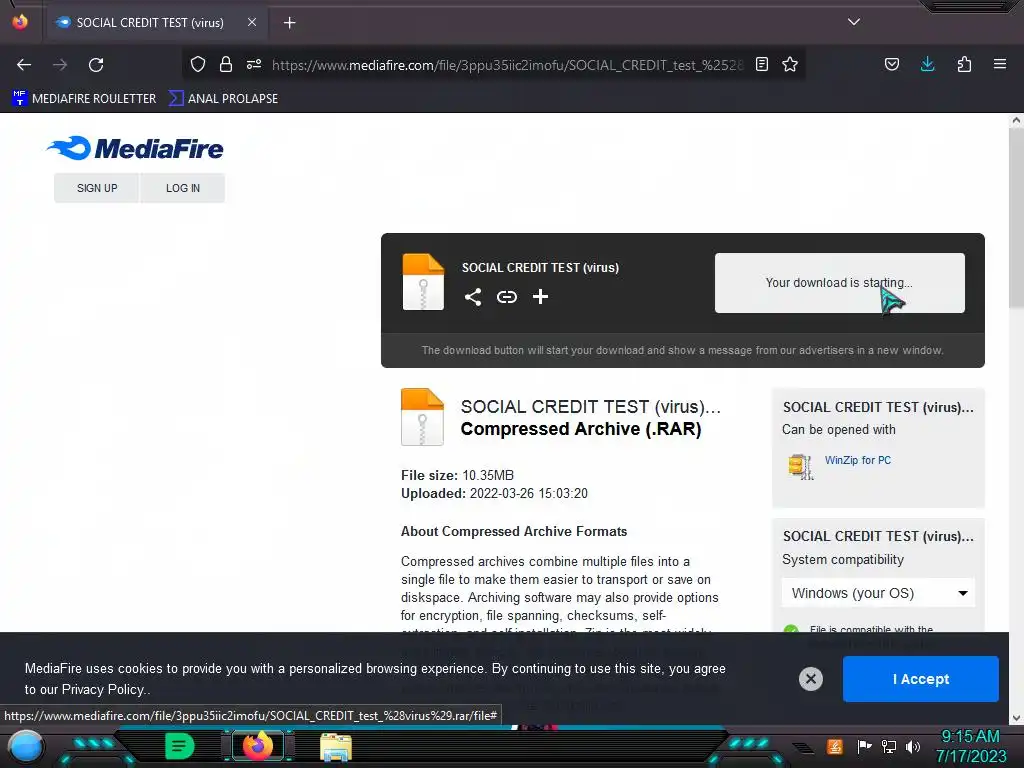This screenshot has width=1024, height=768.
Task: Save the page to Pocket
Action: [x=891, y=64]
